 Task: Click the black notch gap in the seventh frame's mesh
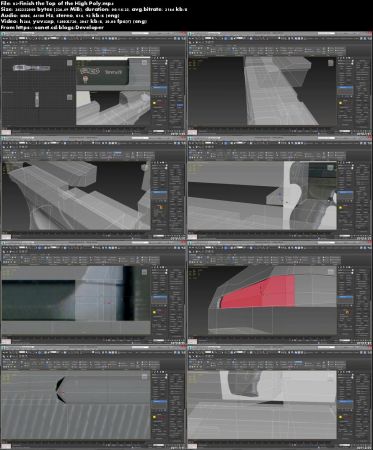60,390
